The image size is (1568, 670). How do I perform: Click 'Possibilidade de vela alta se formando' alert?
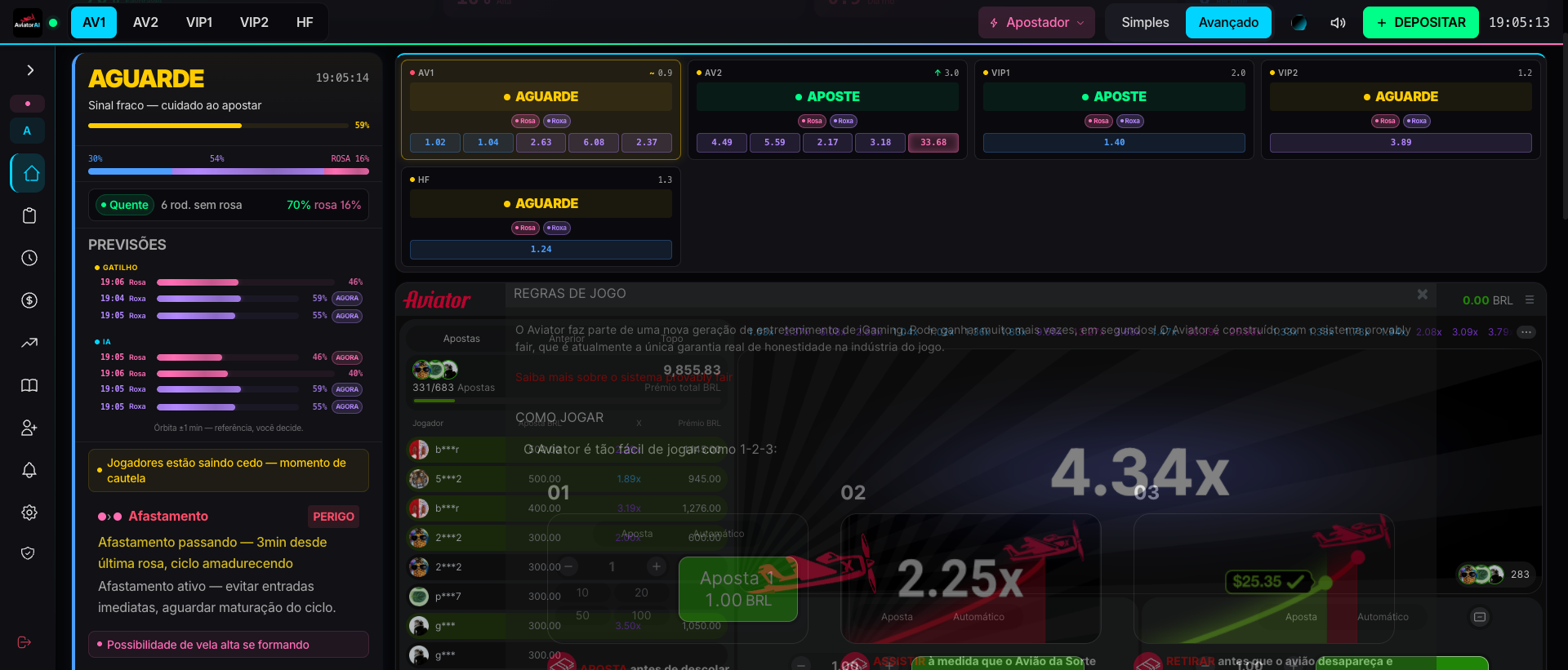coord(229,645)
